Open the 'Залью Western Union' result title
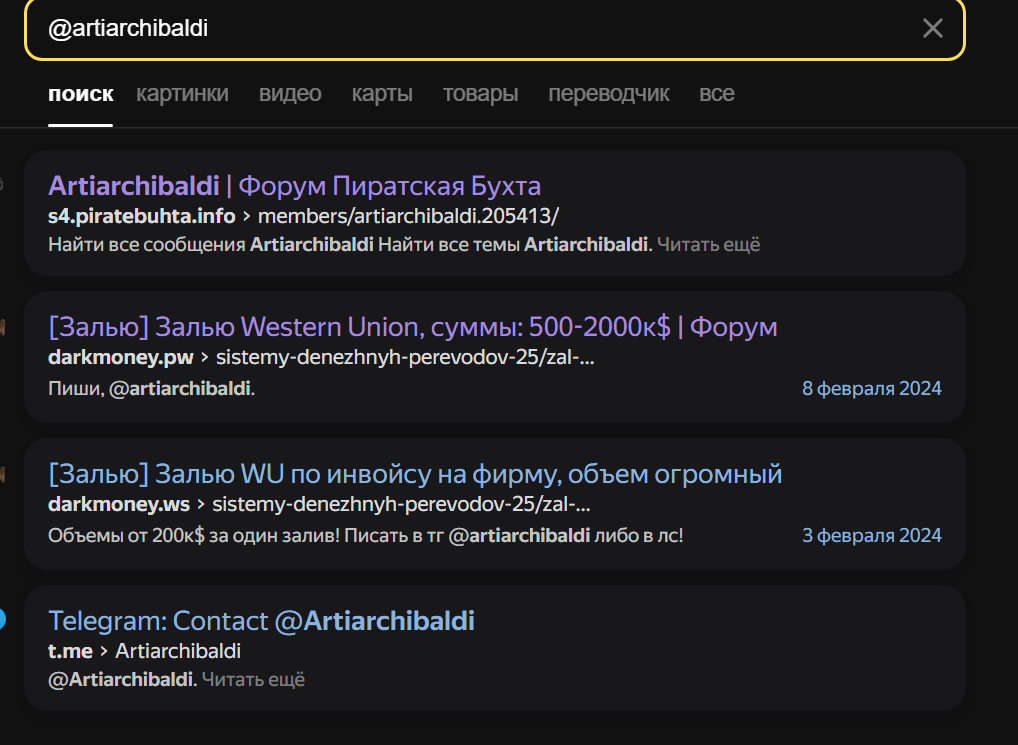The image size is (1018, 745). coord(412,327)
